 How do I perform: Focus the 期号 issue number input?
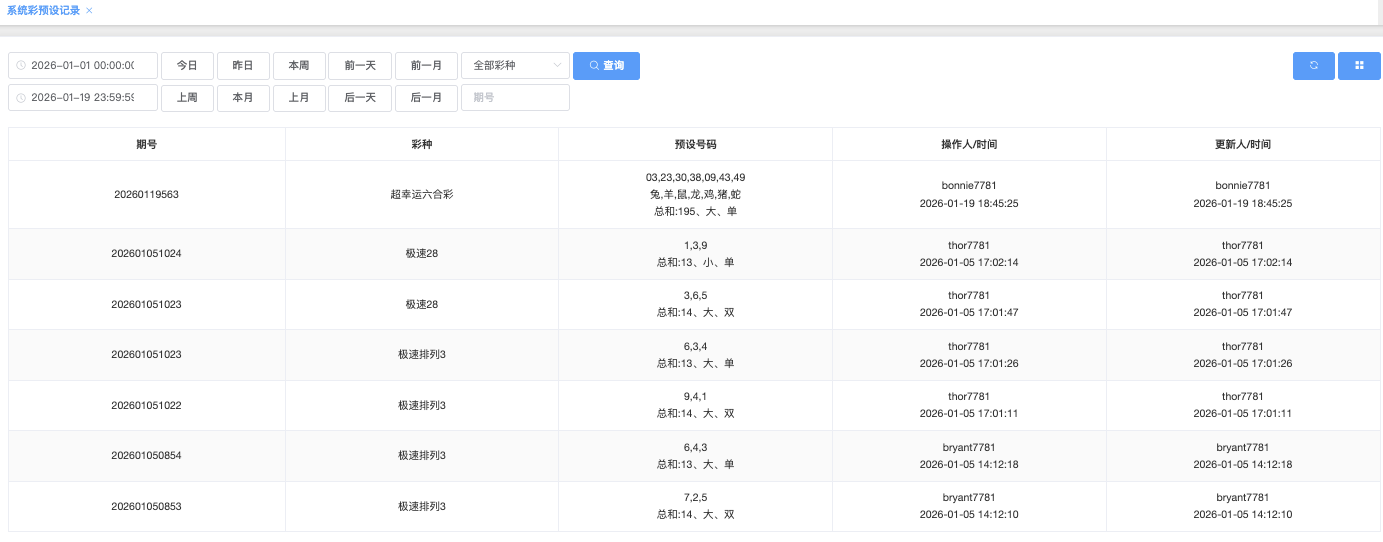tap(515, 98)
